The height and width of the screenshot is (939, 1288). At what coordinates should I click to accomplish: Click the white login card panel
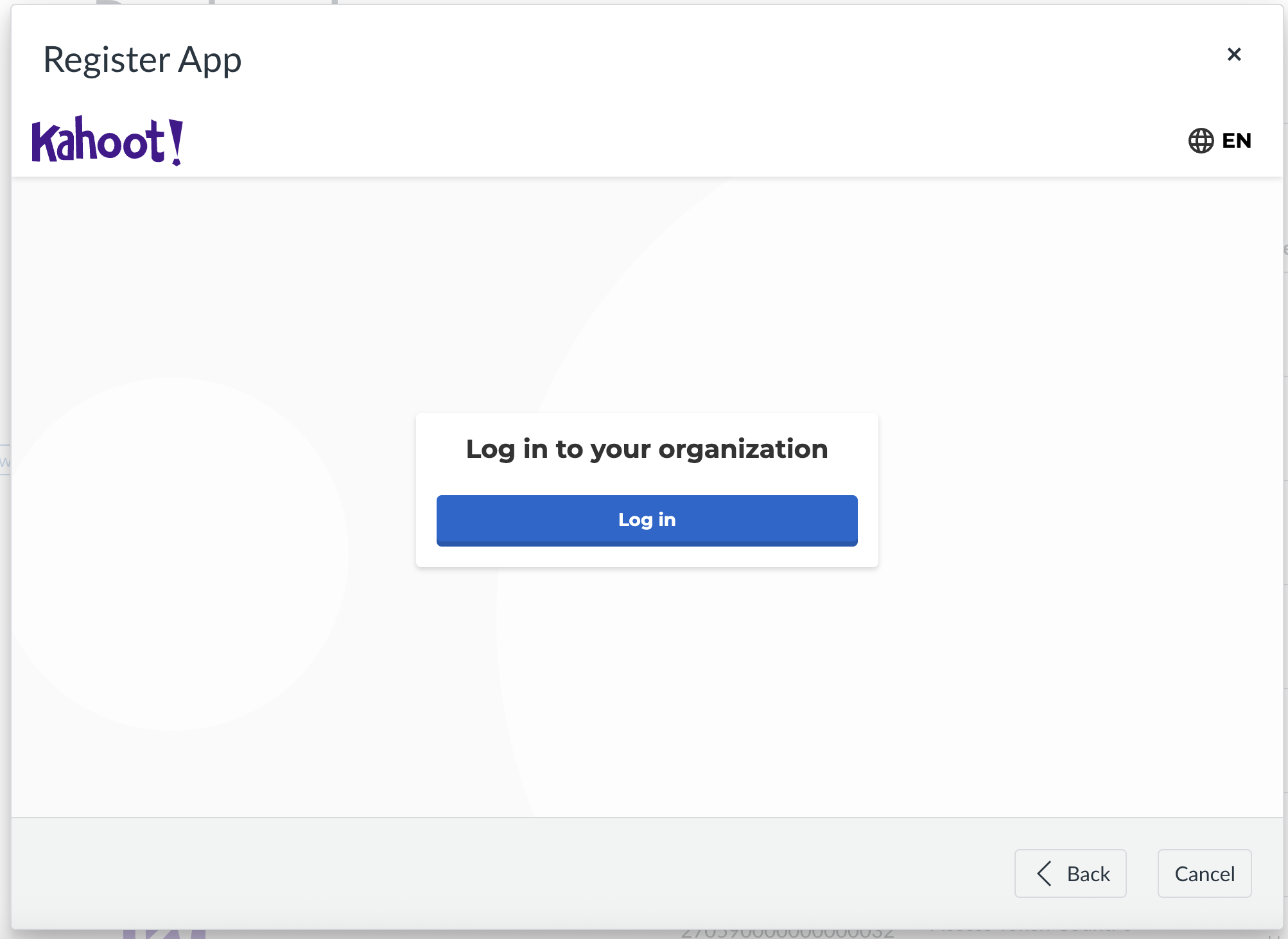(x=647, y=488)
